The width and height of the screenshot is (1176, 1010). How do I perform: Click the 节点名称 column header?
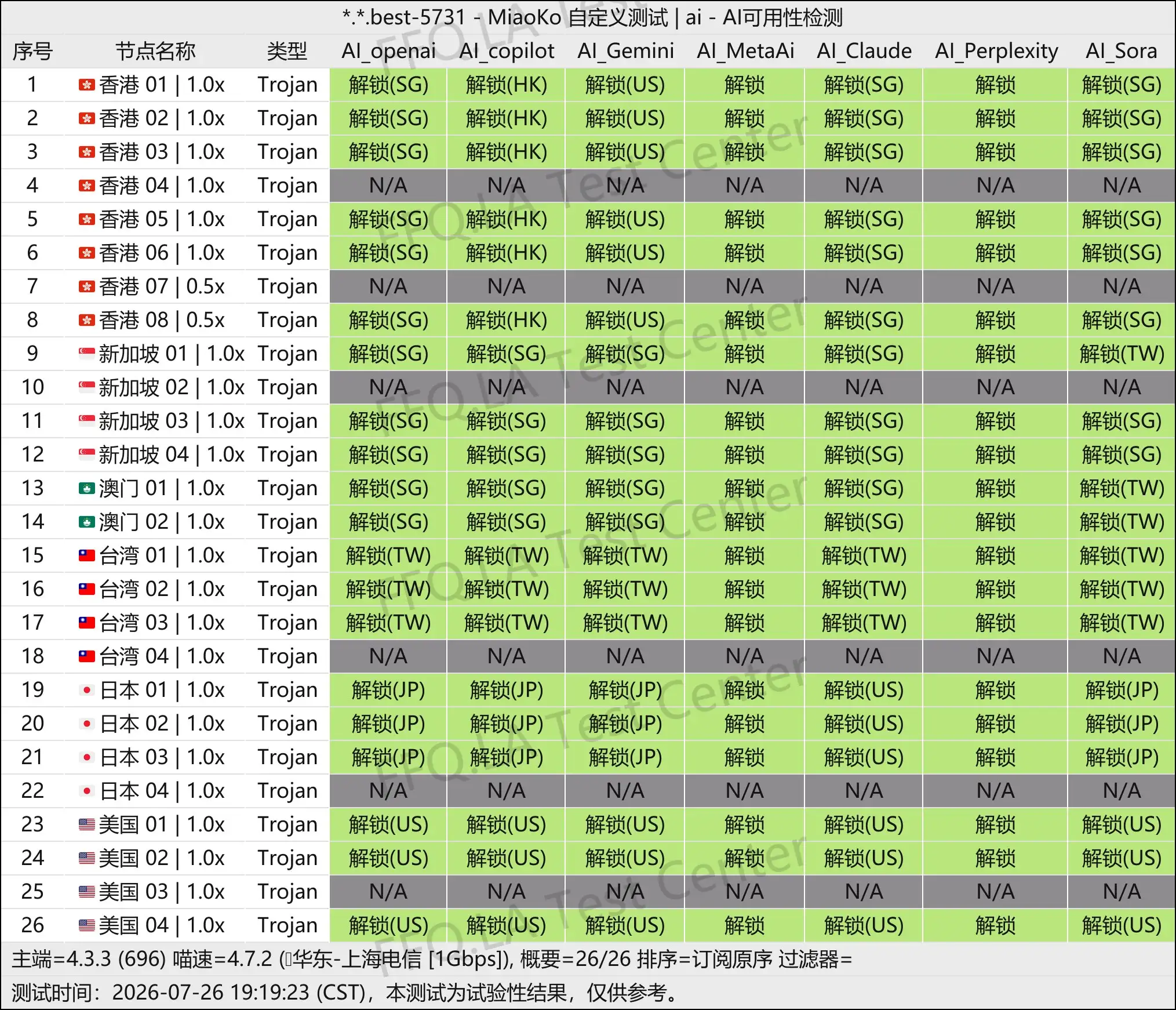[155, 52]
